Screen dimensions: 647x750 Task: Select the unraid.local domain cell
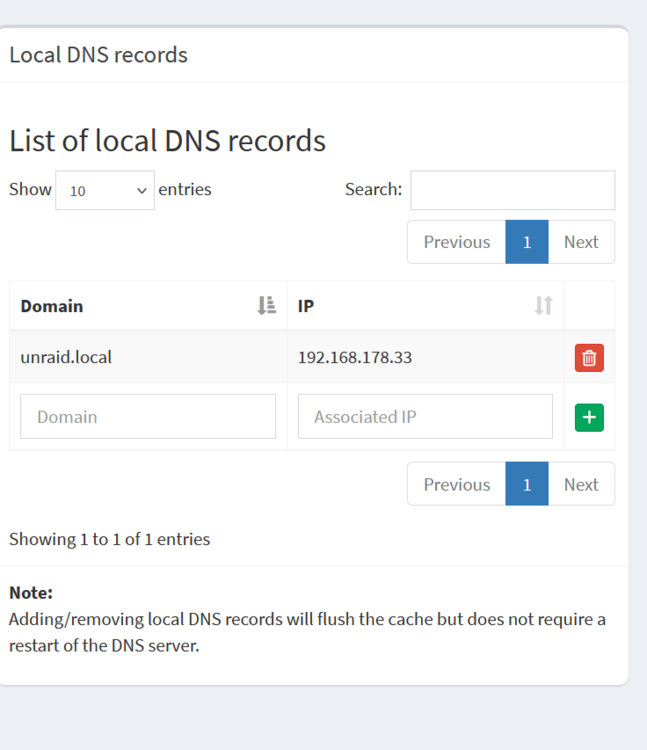(x=148, y=357)
